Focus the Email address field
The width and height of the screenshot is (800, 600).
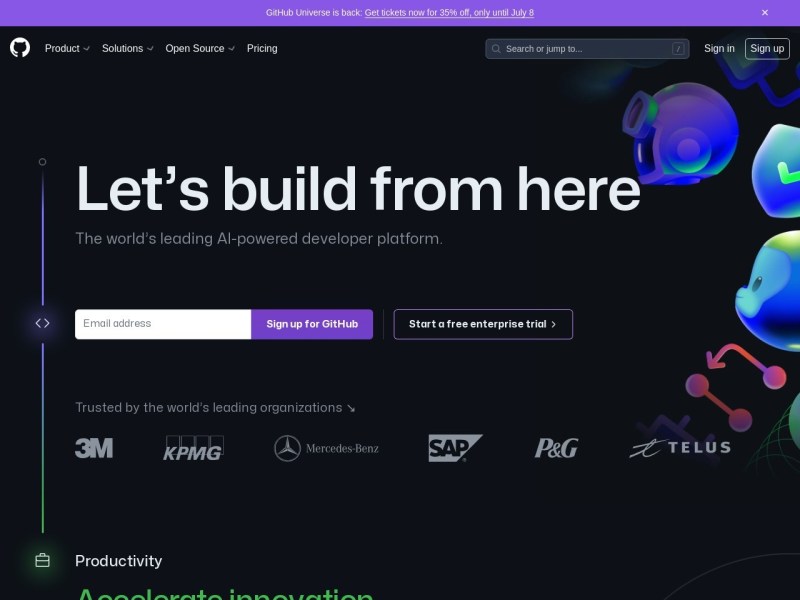point(163,324)
